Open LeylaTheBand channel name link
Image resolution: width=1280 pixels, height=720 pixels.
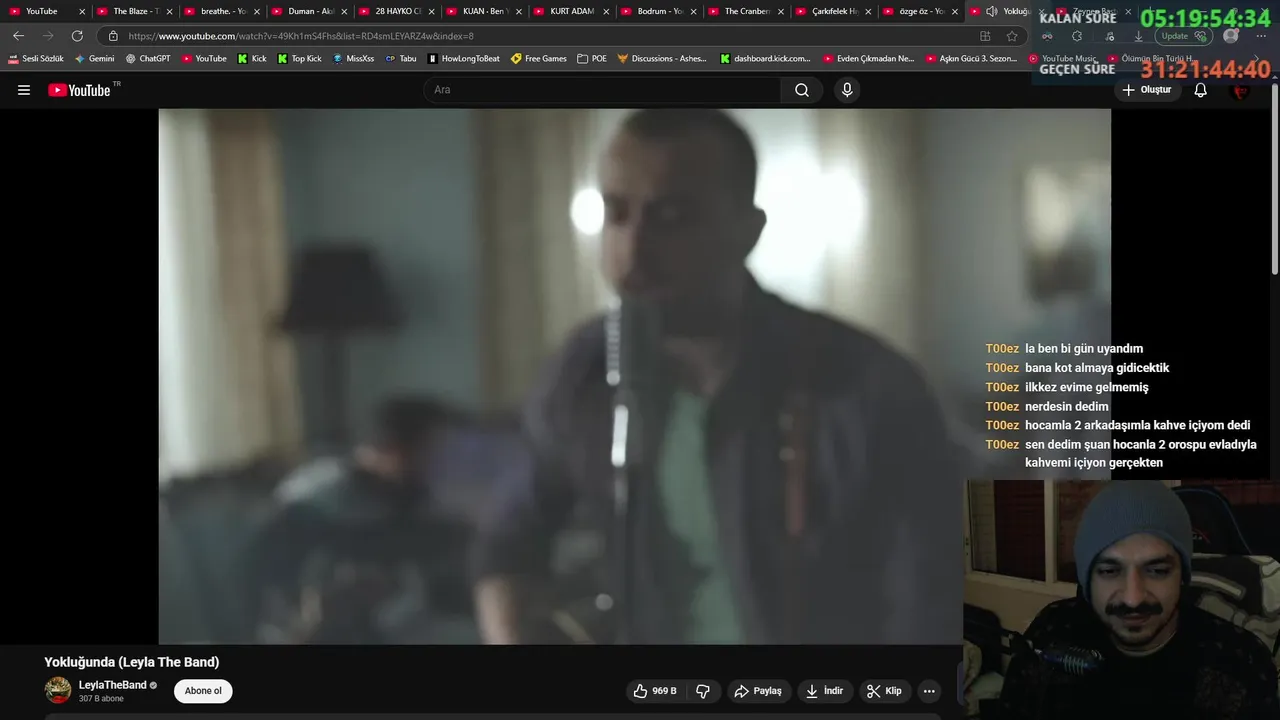pos(113,685)
